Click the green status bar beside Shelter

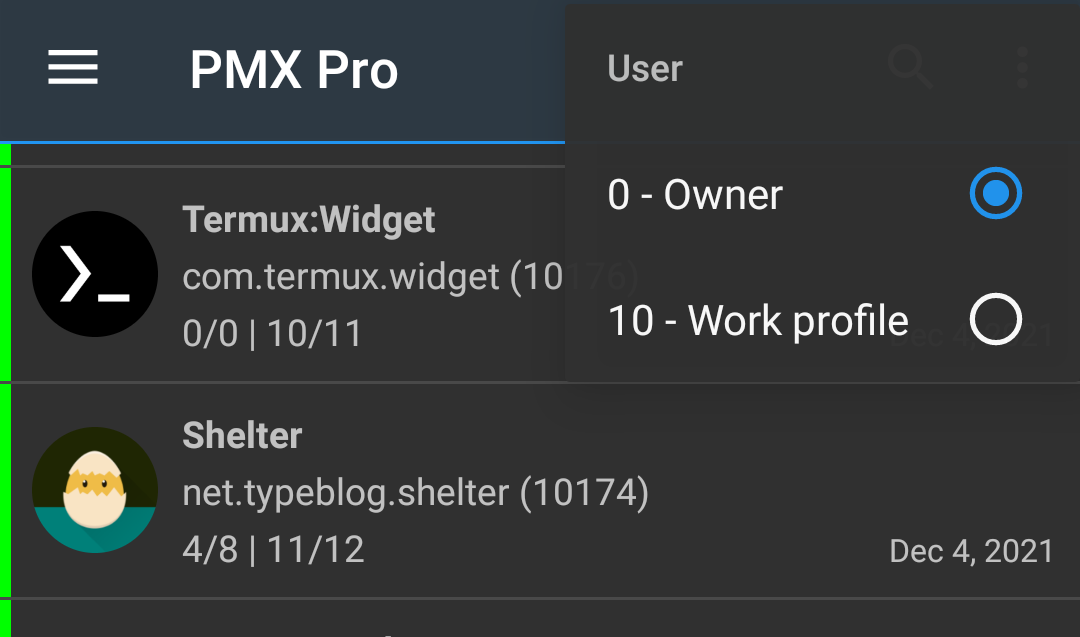click(x=5, y=489)
